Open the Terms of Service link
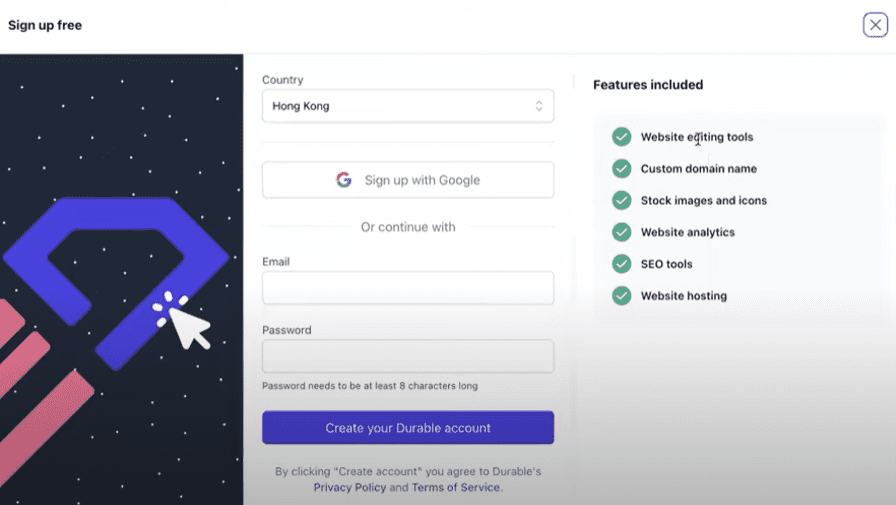This screenshot has width=896, height=505. (456, 487)
